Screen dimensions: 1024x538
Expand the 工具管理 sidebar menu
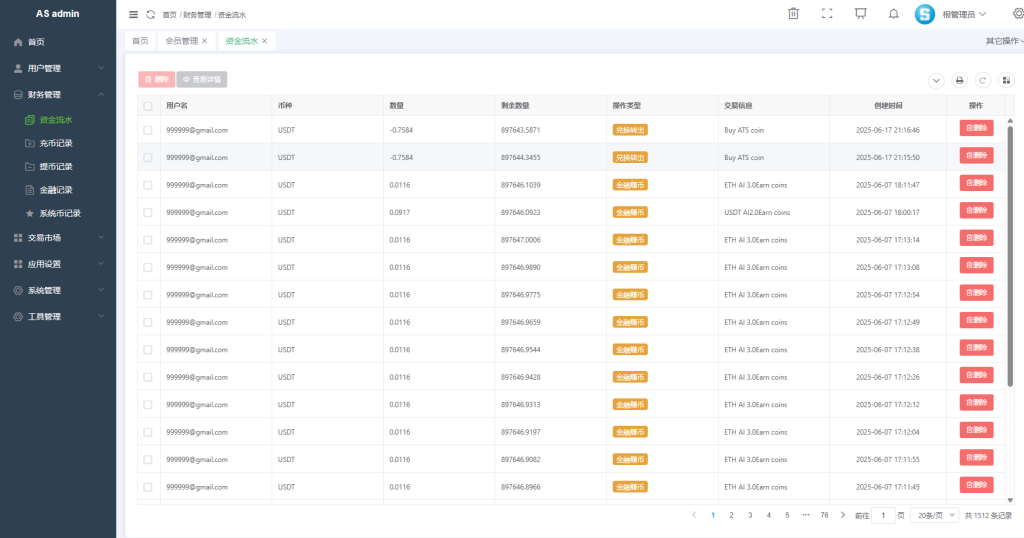(x=58, y=316)
